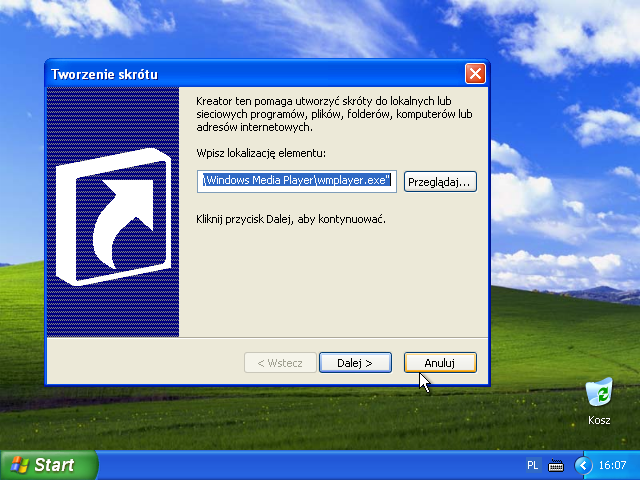Screen dimensions: 640x480
Task: Close the Tworzenie skrótu dialog
Action: tap(475, 74)
